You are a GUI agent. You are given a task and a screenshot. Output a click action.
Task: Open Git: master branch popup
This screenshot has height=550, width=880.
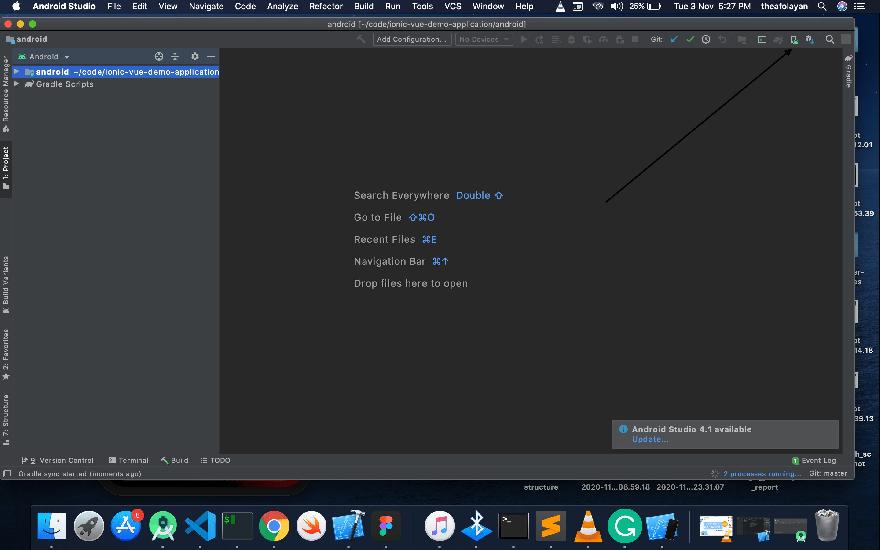pyautogui.click(x=828, y=474)
